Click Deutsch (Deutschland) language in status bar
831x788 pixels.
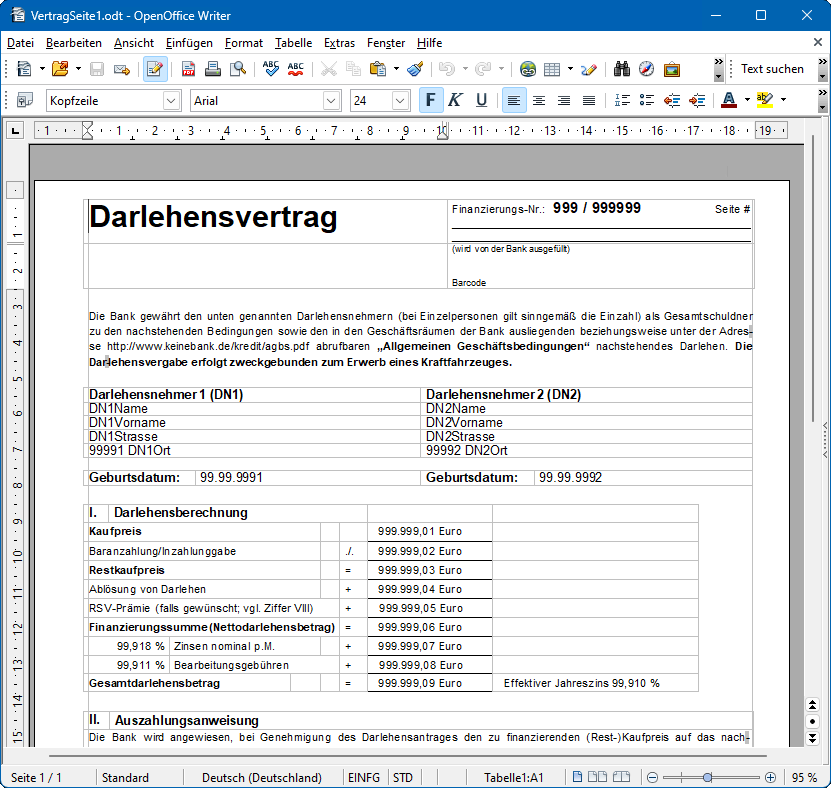point(262,777)
